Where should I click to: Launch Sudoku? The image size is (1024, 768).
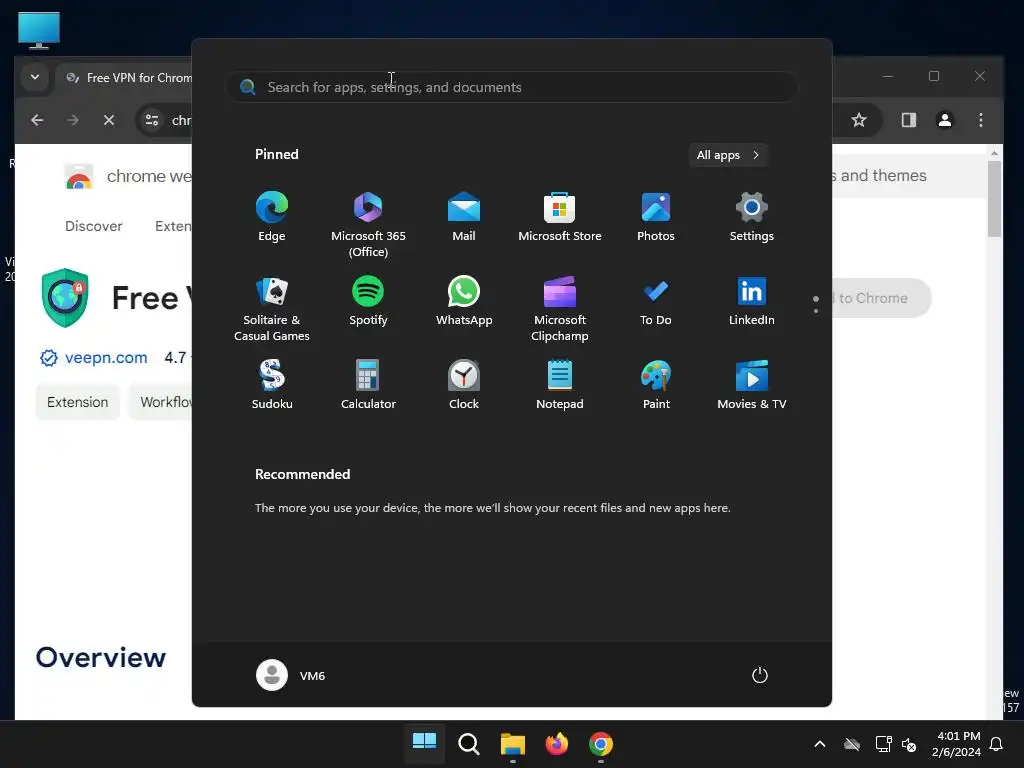[272, 385]
